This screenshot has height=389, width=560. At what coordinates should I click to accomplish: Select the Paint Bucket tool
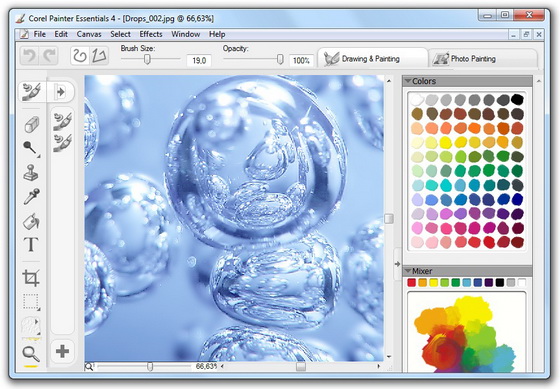coord(31,221)
